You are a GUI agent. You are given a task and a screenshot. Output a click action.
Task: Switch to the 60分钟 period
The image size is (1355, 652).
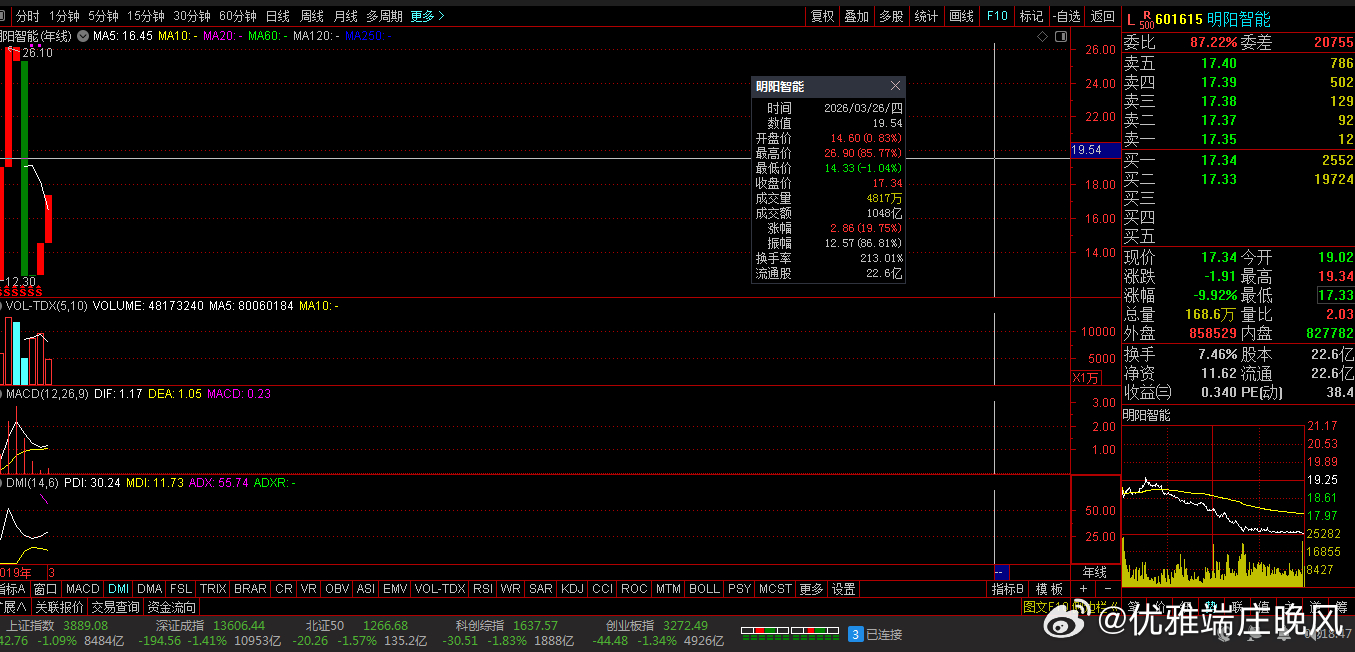pos(238,16)
